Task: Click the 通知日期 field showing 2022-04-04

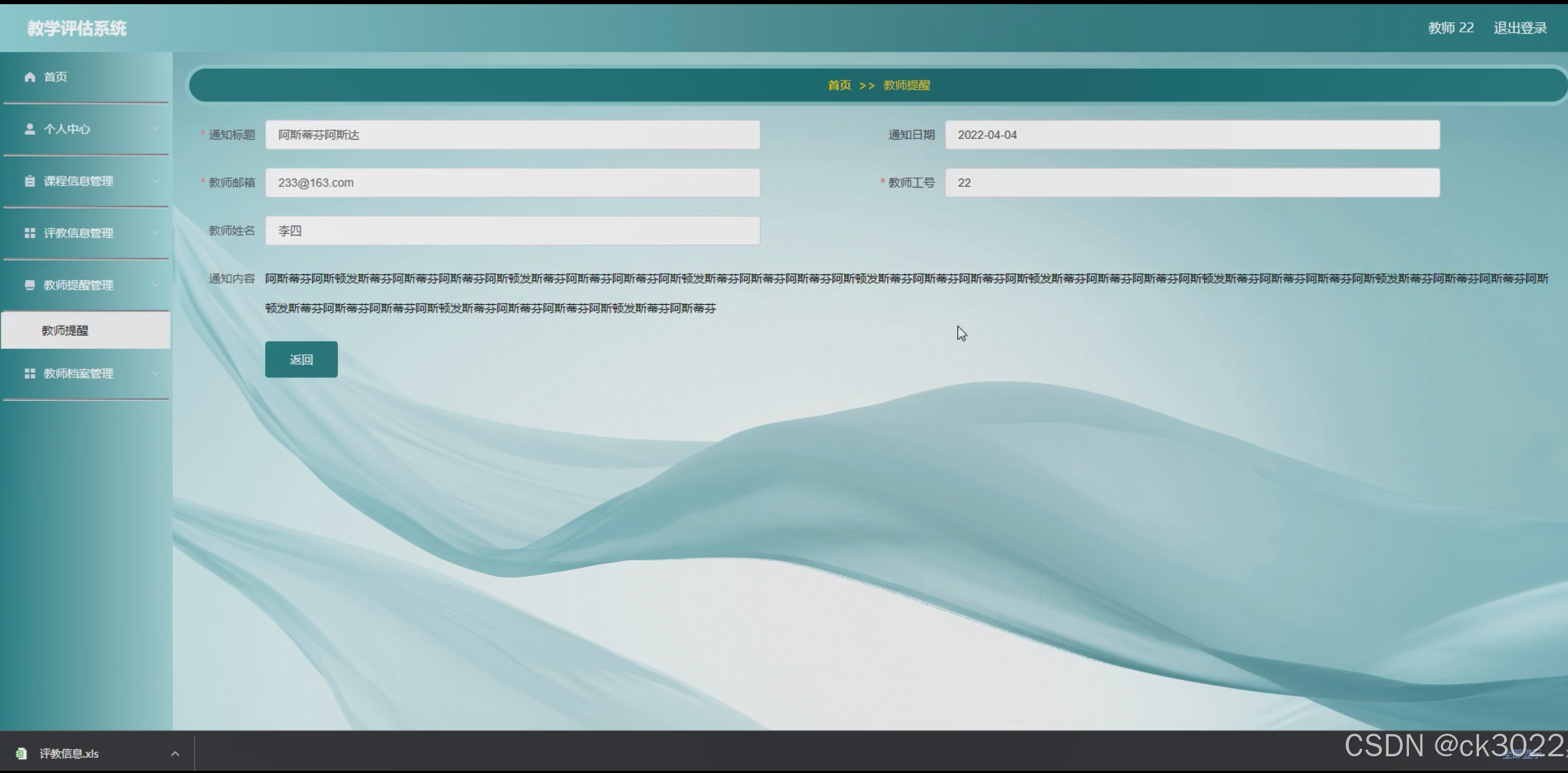Action: point(1192,135)
